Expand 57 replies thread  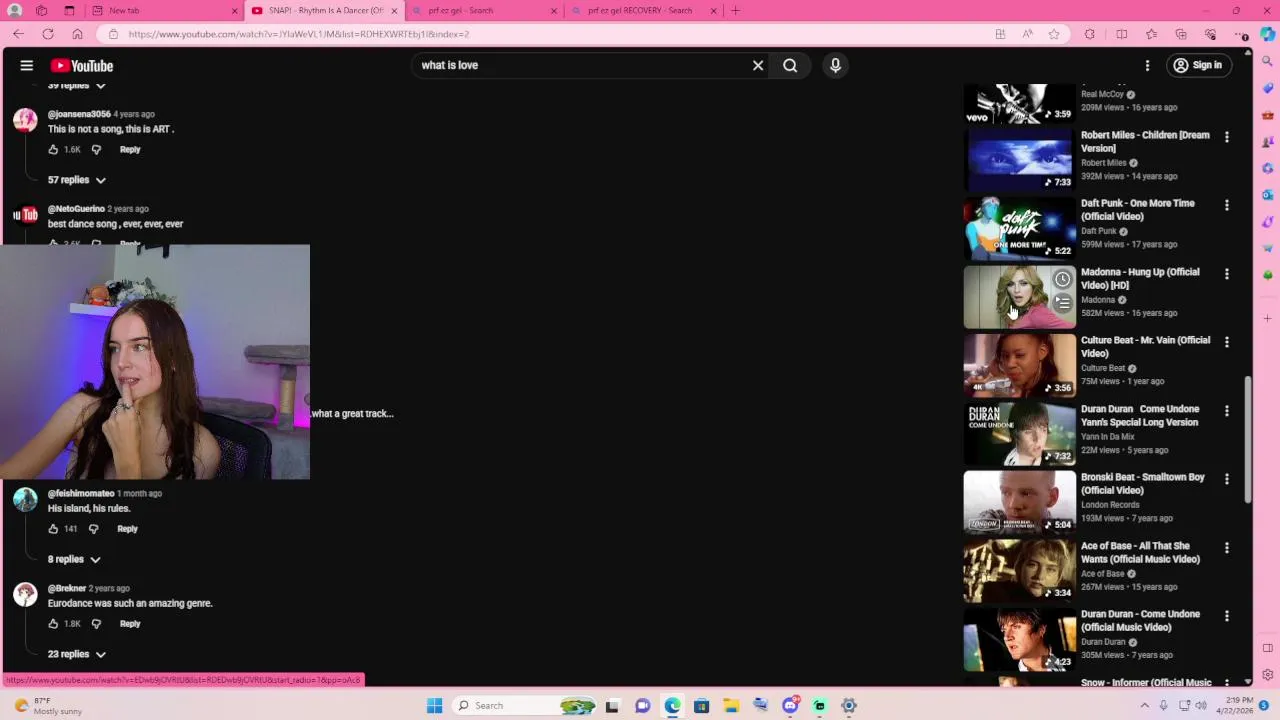(x=77, y=180)
